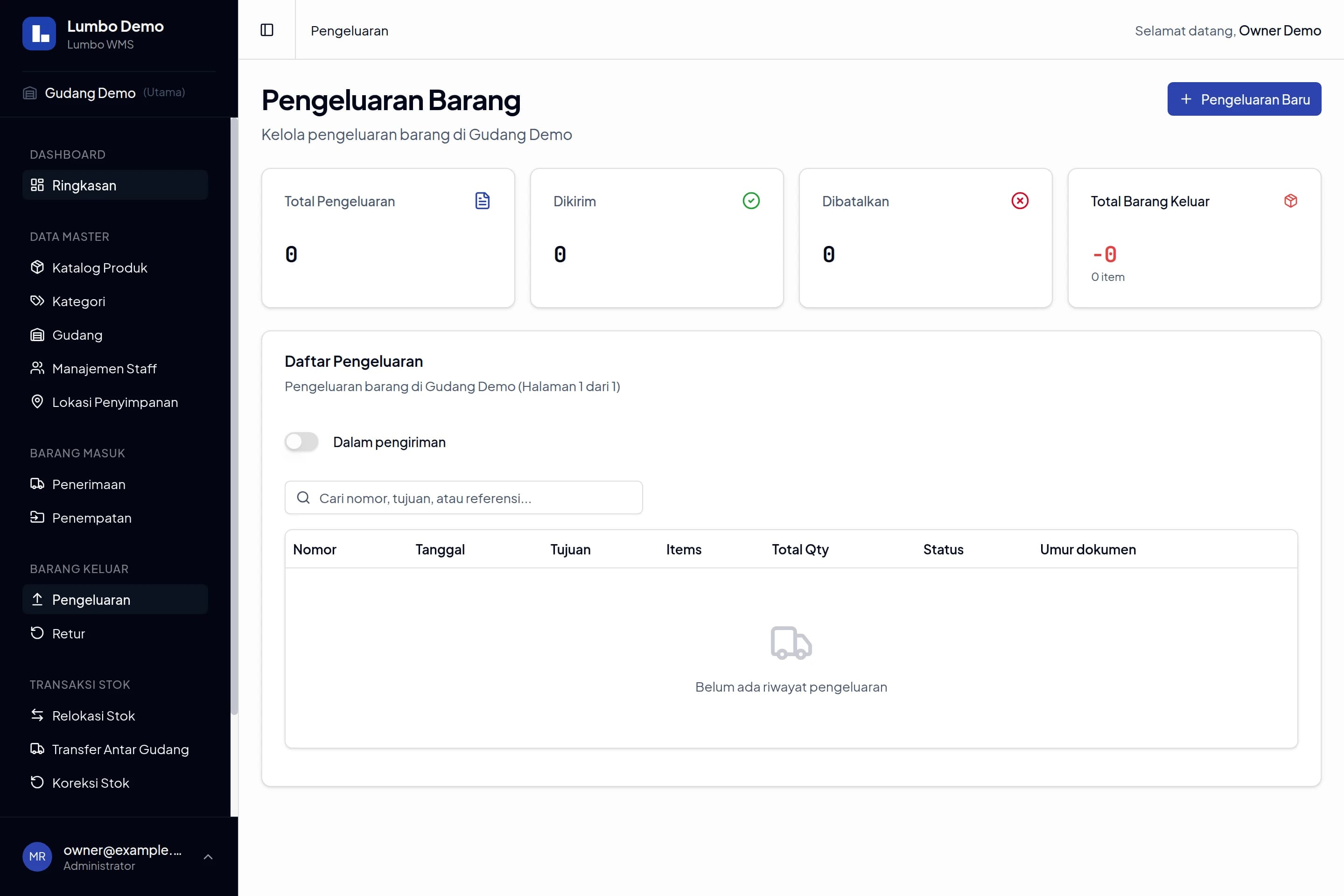Click the Nomor column header
The image size is (1344, 896).
pos(315,549)
